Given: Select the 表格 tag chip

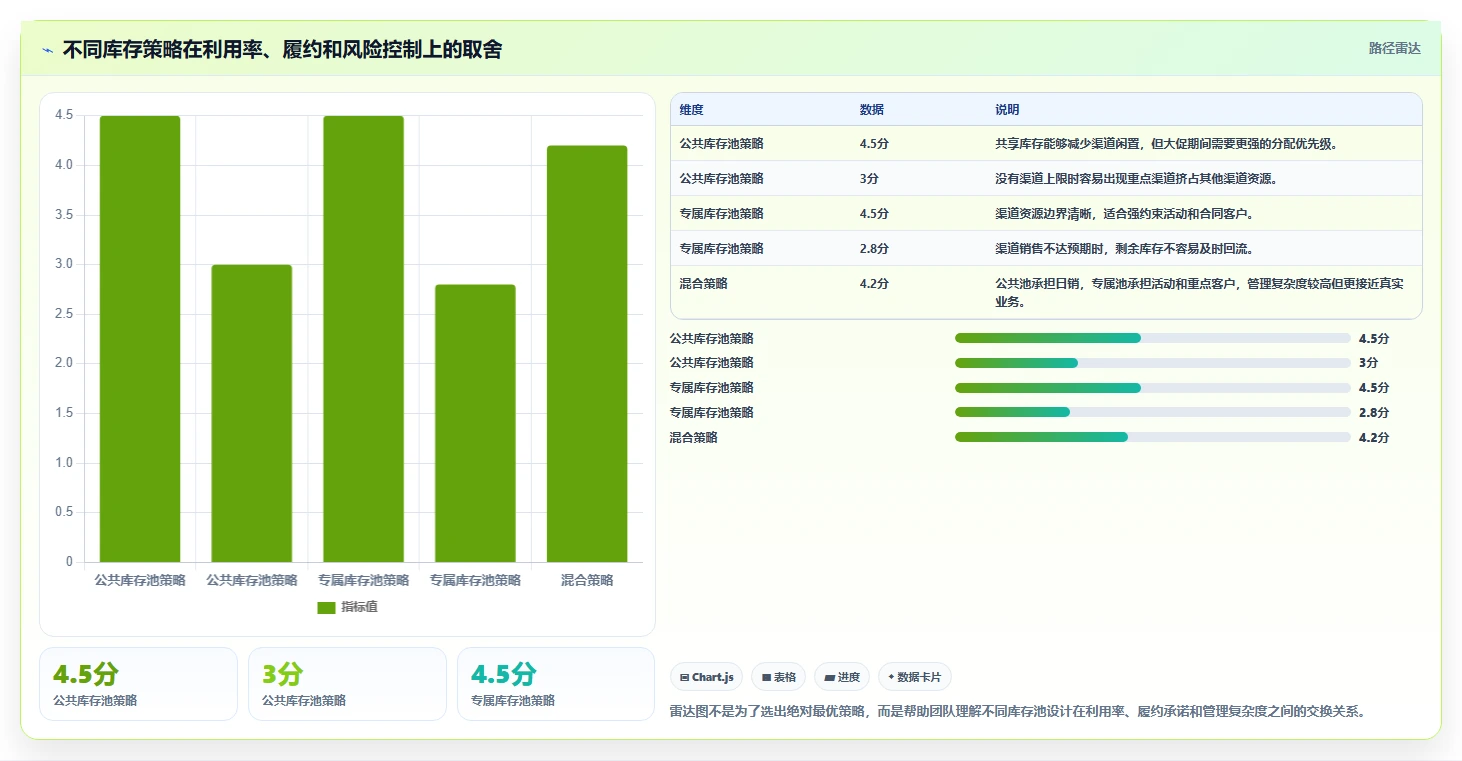Looking at the screenshot, I should point(779,677).
